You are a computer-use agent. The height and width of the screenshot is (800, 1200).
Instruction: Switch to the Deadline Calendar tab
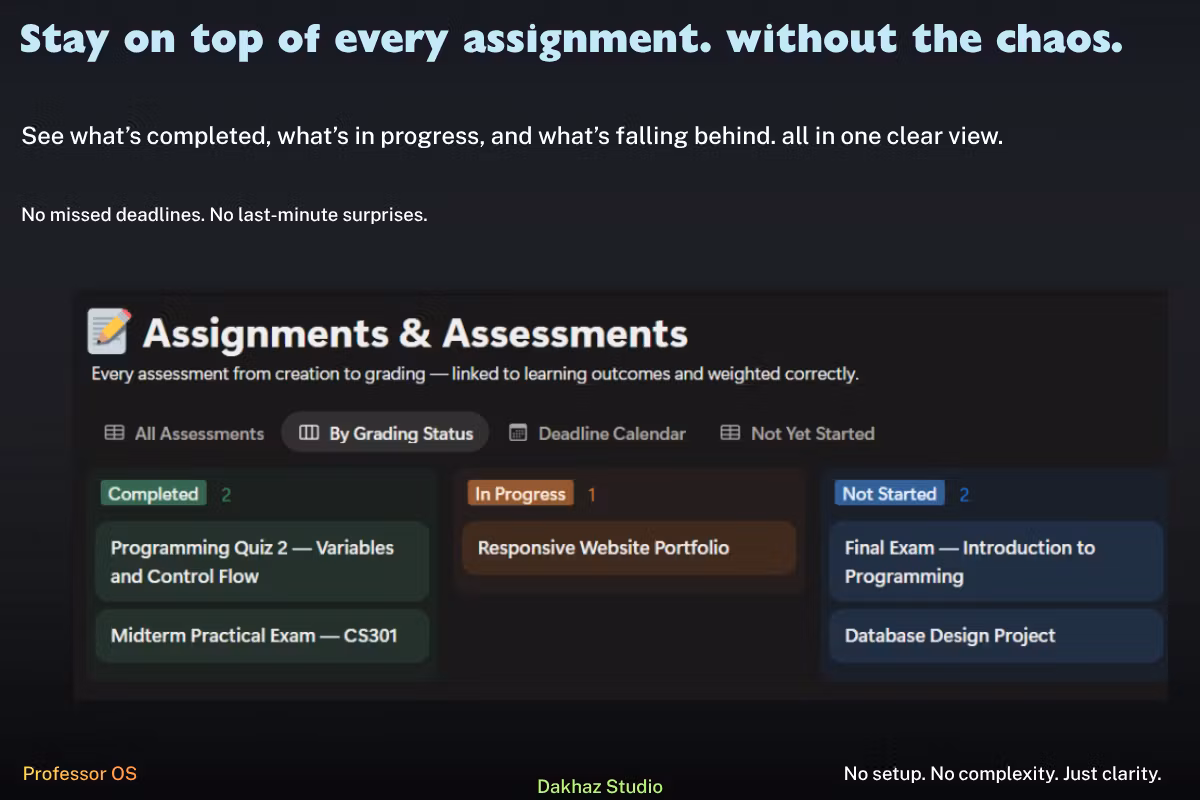[x=598, y=433]
